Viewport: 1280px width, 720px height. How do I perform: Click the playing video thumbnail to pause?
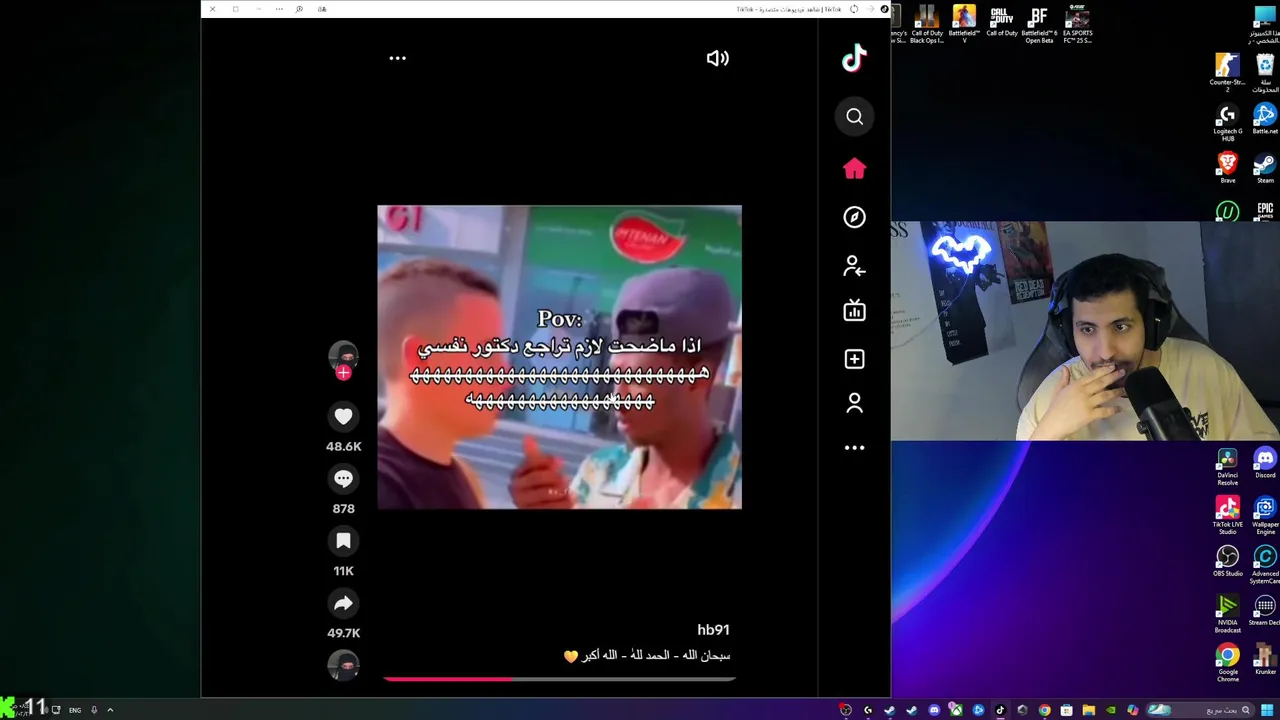[559, 357]
